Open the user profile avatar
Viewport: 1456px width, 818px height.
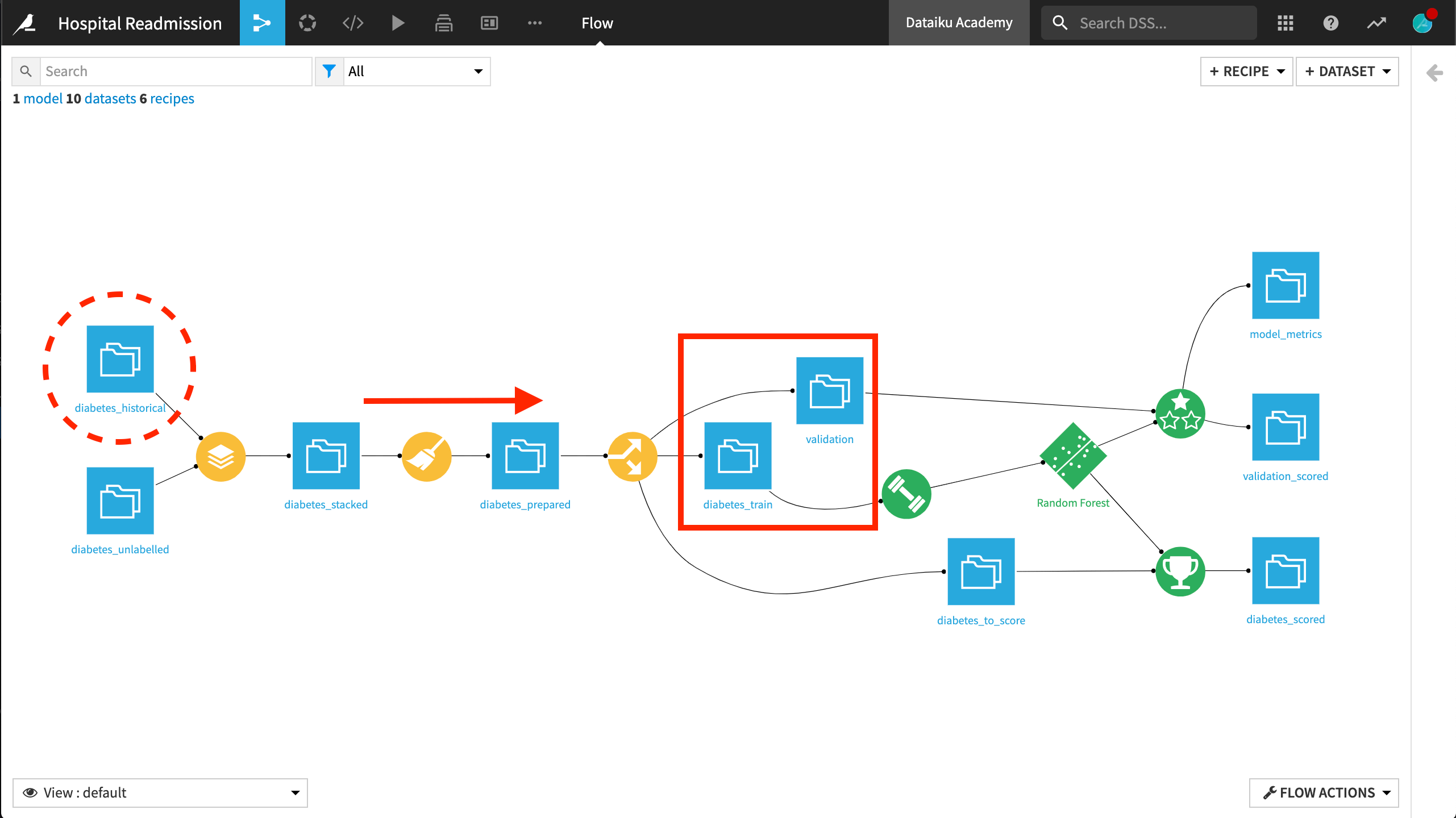[1422, 23]
